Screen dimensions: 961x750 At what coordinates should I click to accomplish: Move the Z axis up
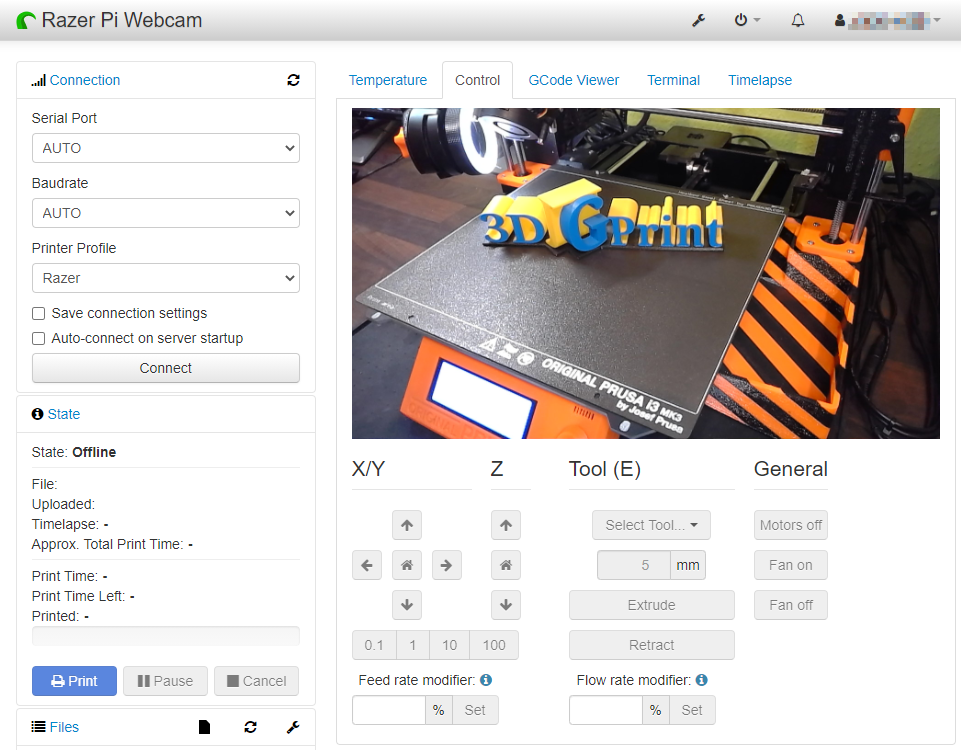pyautogui.click(x=506, y=525)
